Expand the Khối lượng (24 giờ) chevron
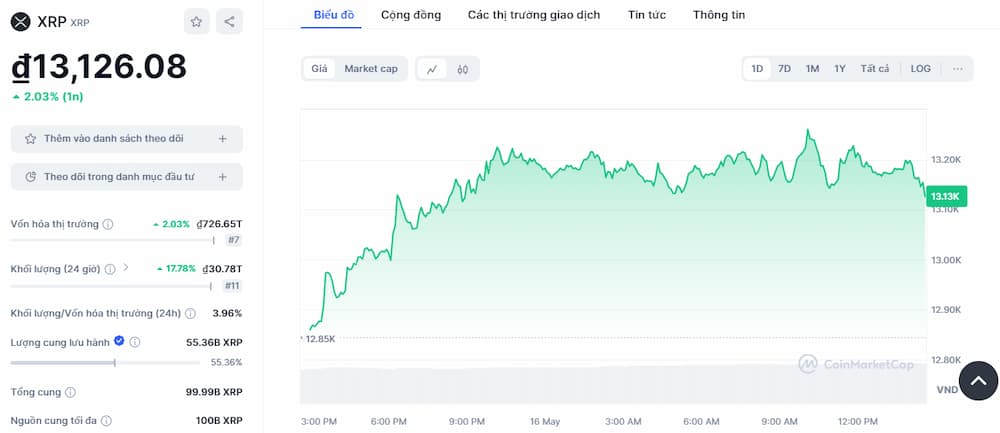1000x433 pixels. [x=126, y=268]
